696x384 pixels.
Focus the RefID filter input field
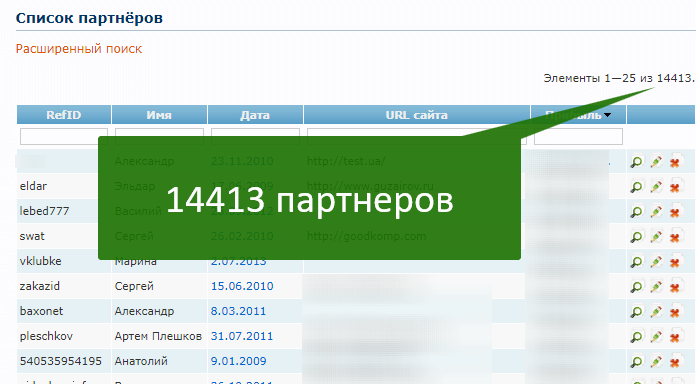tap(64, 137)
